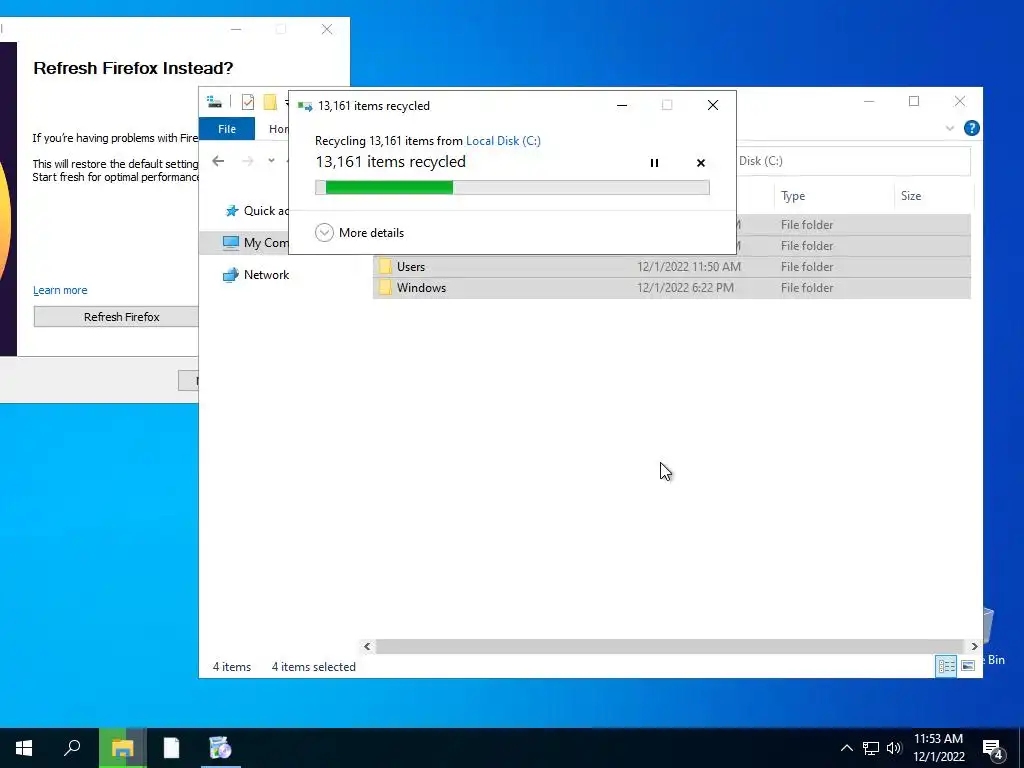The height and width of the screenshot is (768, 1024).
Task: Click horizontal scrollbar right arrow
Action: (x=974, y=647)
